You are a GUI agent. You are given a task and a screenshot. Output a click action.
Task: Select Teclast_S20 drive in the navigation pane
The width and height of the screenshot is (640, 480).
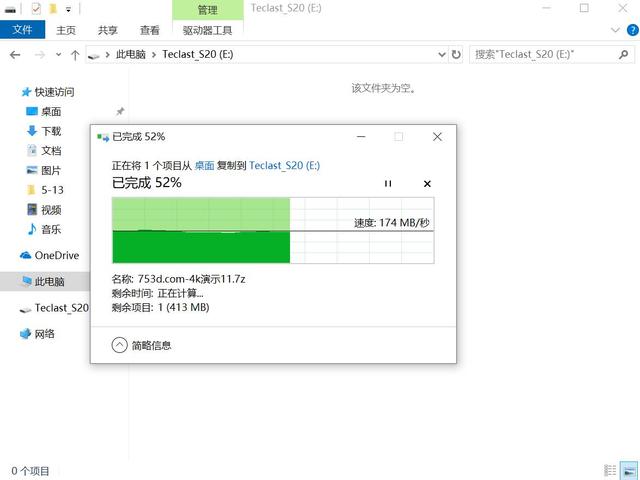click(61, 308)
